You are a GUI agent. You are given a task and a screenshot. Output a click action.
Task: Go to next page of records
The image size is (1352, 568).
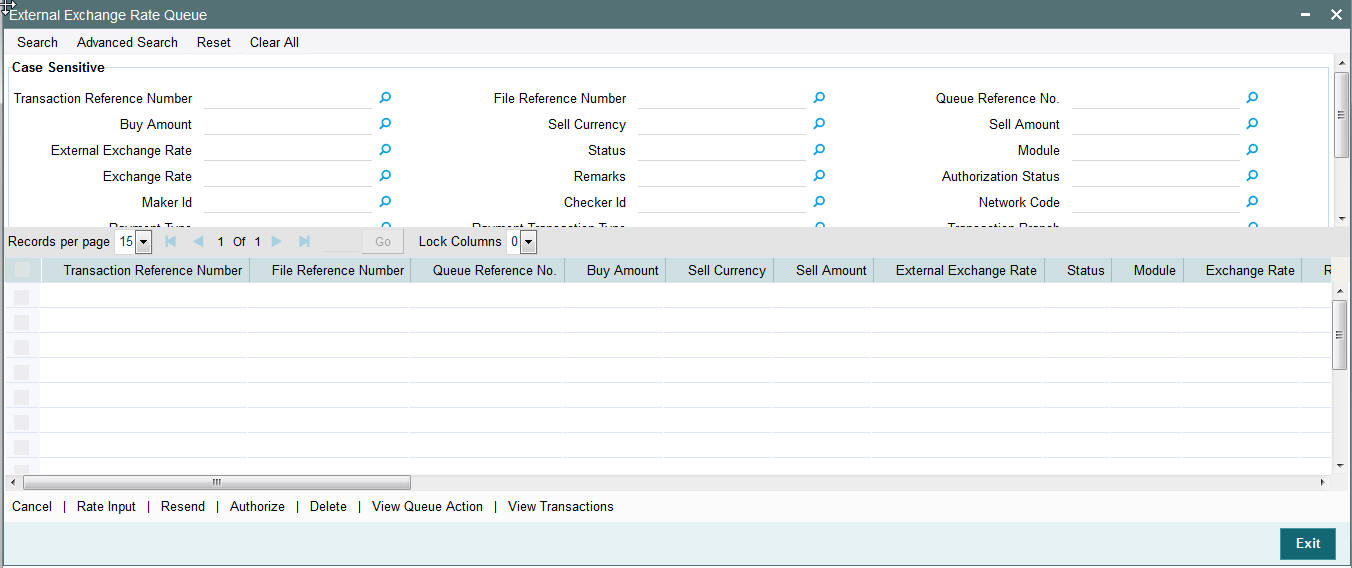[277, 242]
